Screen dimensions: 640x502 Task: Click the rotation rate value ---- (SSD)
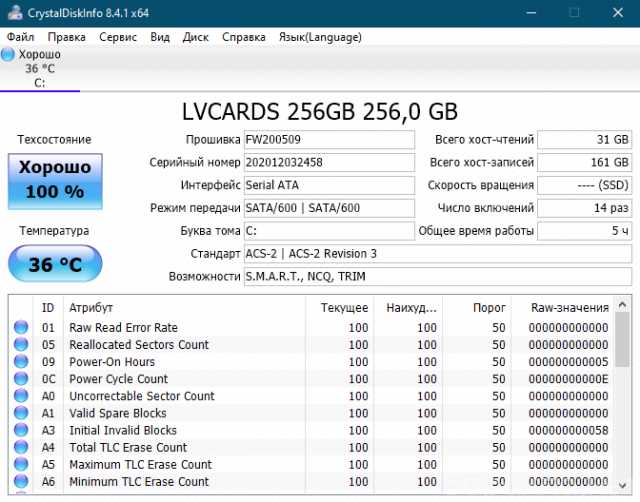click(584, 185)
